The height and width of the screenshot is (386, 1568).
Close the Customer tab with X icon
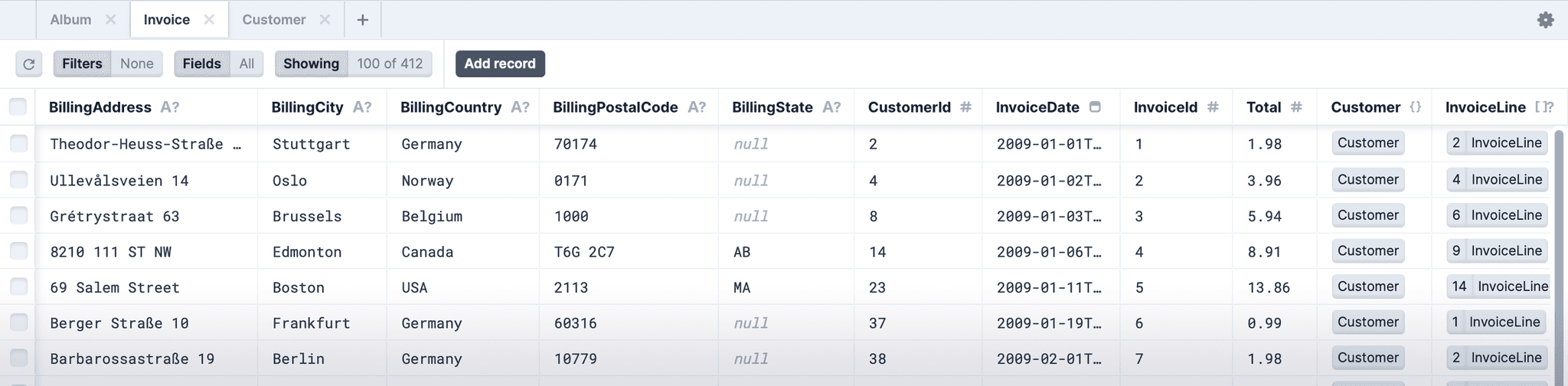pyautogui.click(x=325, y=20)
